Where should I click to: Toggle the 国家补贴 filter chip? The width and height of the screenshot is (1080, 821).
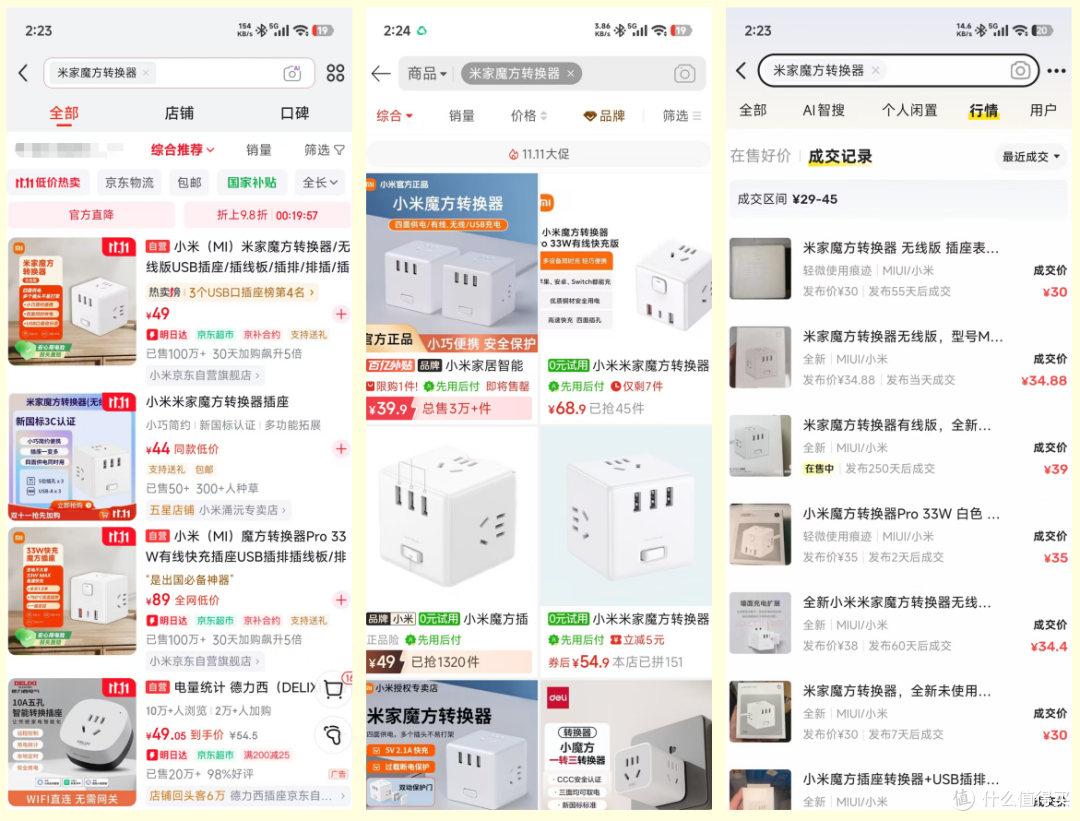tap(252, 183)
